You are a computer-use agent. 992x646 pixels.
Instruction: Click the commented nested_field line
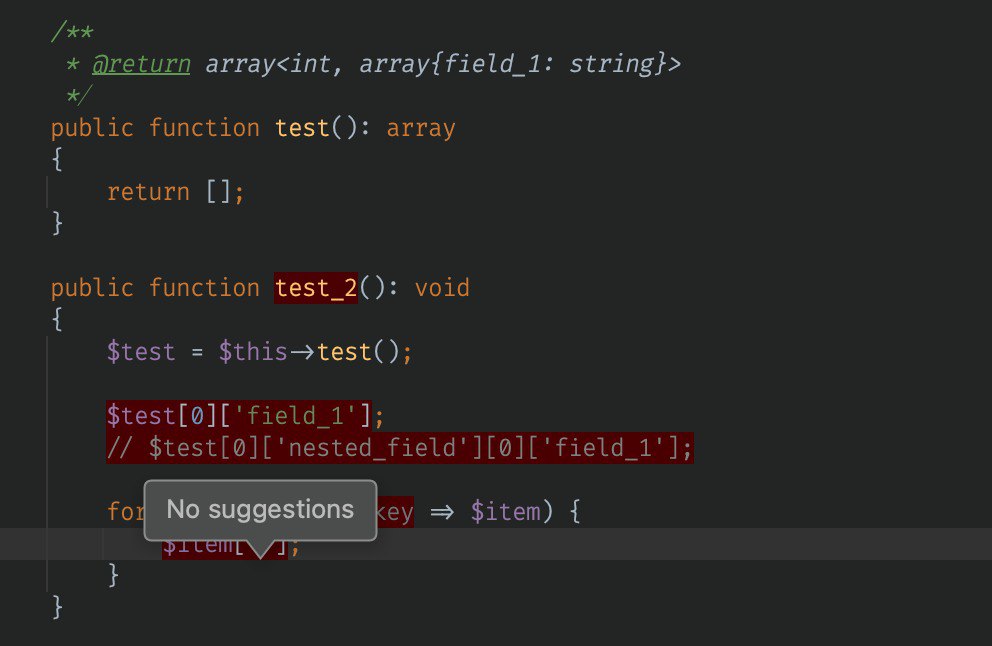click(x=400, y=448)
